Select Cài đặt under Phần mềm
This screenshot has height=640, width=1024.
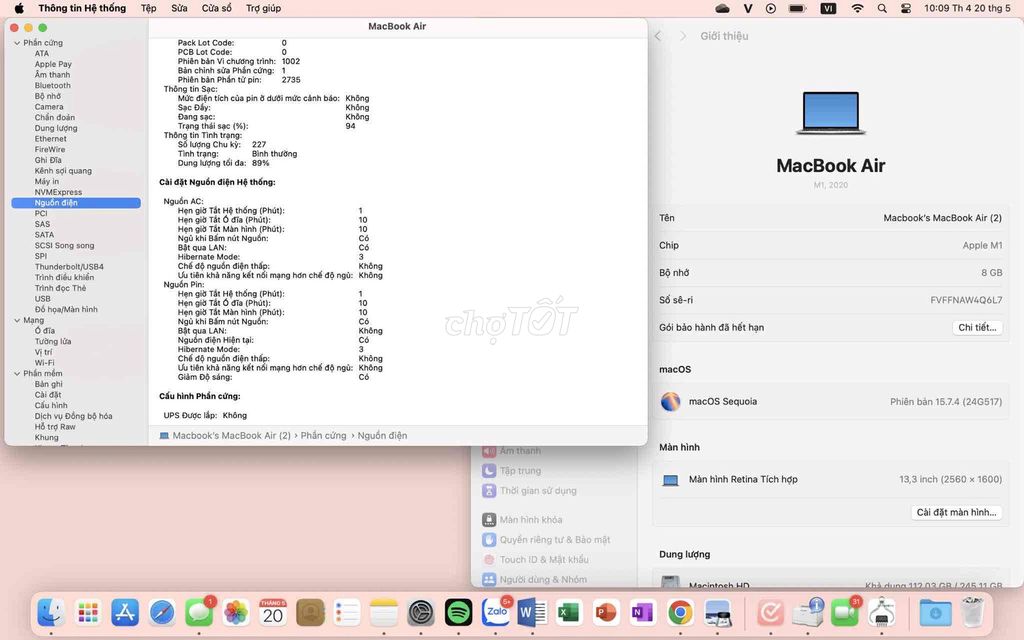[48, 394]
